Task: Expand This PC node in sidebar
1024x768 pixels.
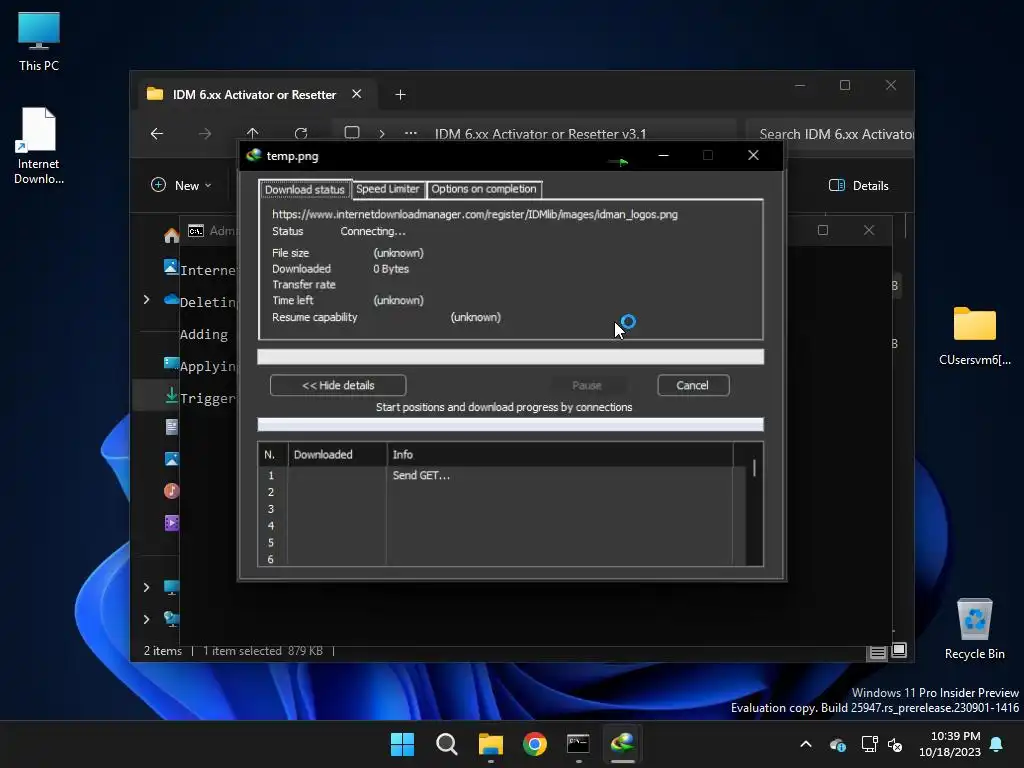Action: coord(146,587)
